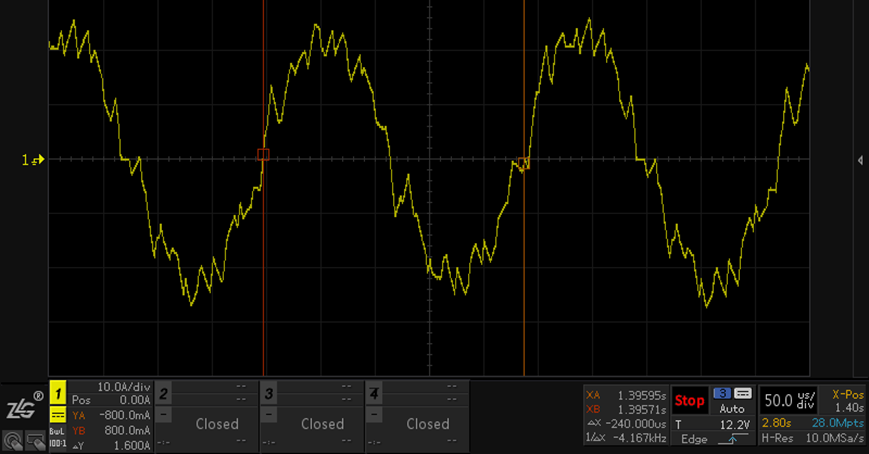Change the 10.0A/div vertical scale
The image size is (869, 454).
pyautogui.click(x=124, y=387)
